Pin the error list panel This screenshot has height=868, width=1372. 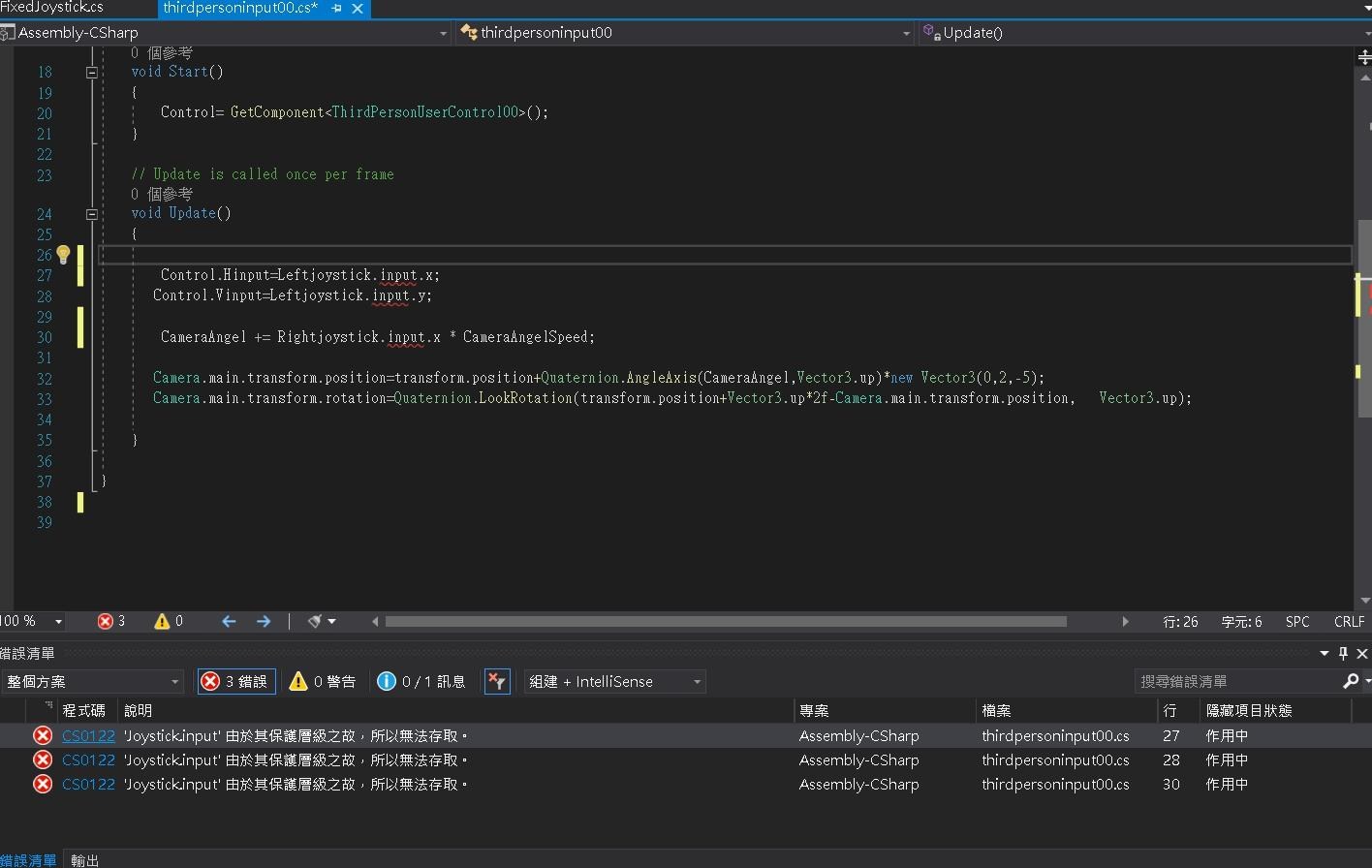1343,653
